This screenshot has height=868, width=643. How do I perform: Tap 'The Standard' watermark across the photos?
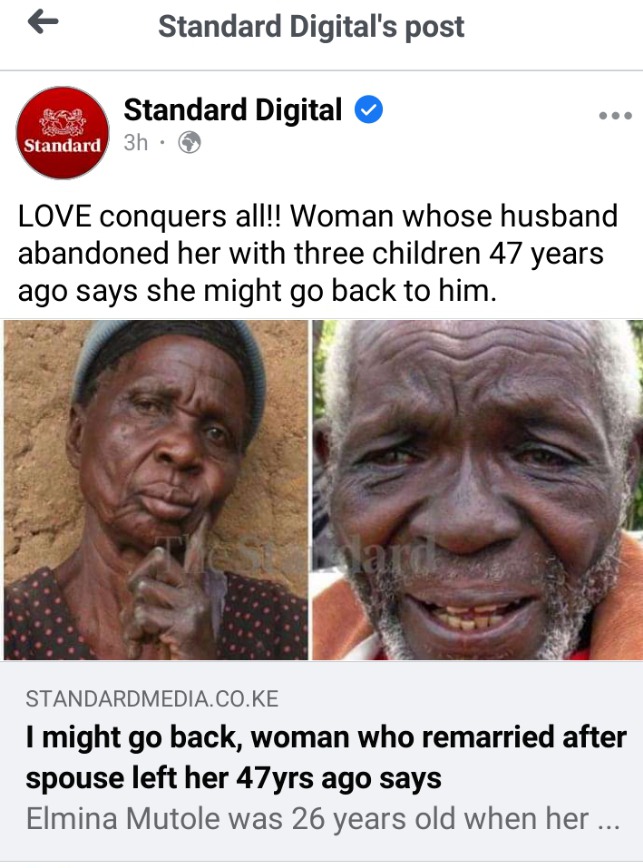click(x=294, y=554)
